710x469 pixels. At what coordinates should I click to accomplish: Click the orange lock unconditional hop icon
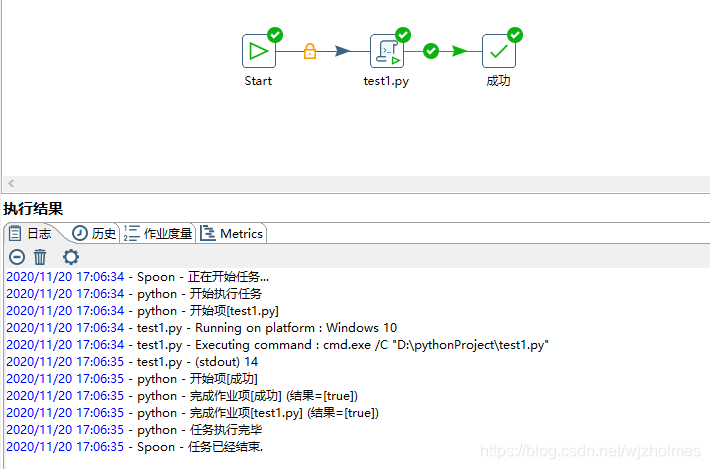(310, 51)
